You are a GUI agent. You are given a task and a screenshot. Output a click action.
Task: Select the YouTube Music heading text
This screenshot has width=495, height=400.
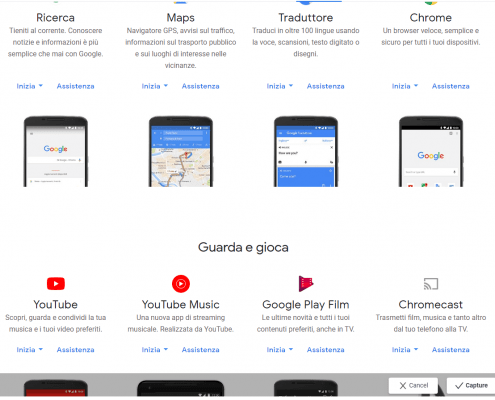pos(181,305)
